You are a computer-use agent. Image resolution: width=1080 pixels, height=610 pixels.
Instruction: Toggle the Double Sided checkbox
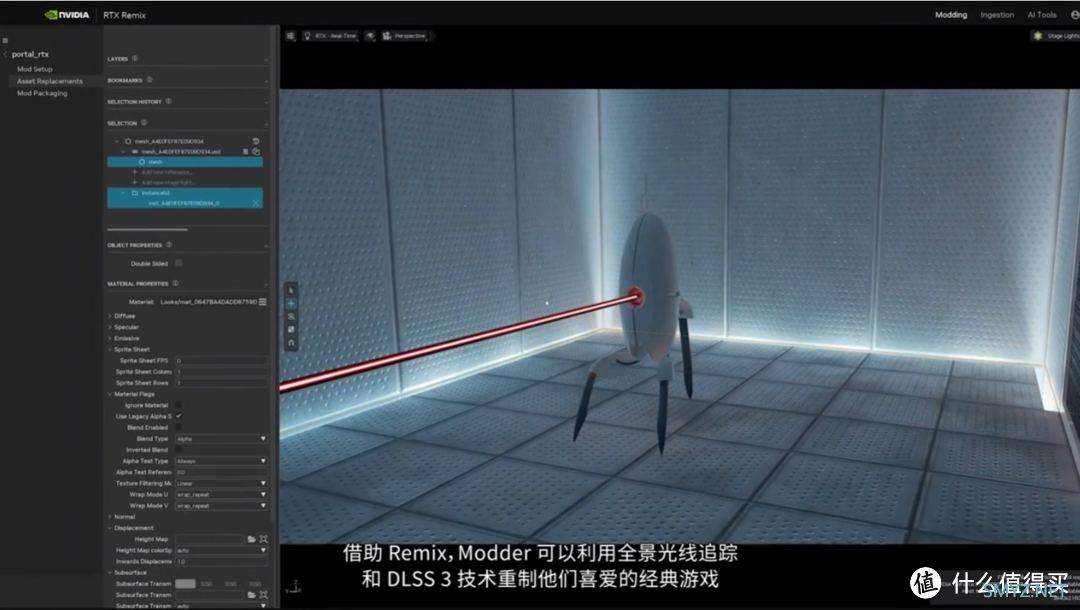click(x=178, y=263)
